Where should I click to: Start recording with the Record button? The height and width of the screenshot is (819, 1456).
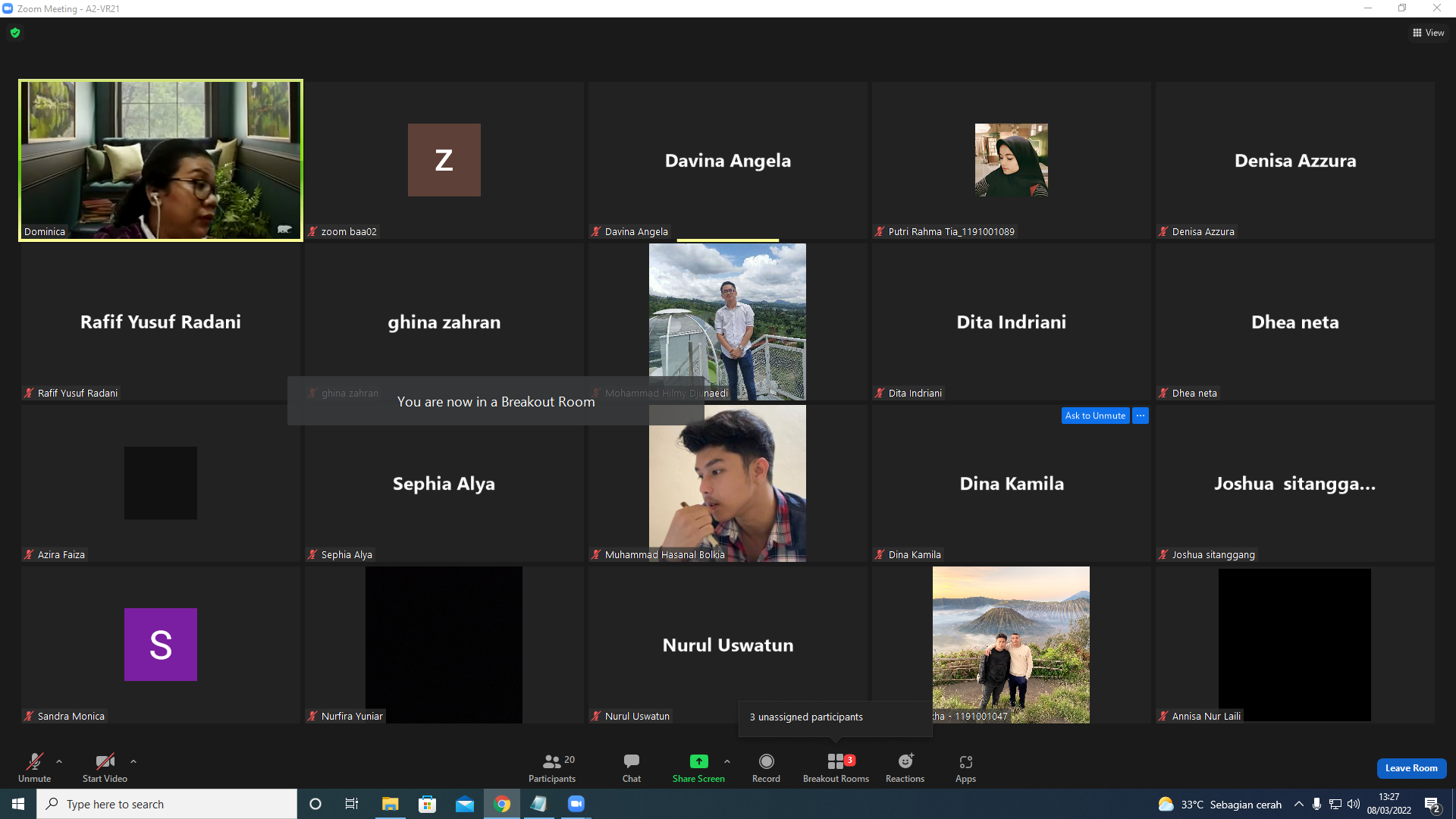tap(766, 767)
